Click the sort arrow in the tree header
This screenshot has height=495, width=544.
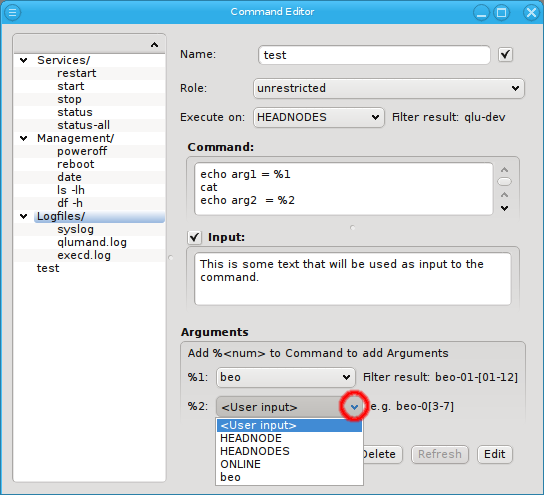tap(154, 45)
